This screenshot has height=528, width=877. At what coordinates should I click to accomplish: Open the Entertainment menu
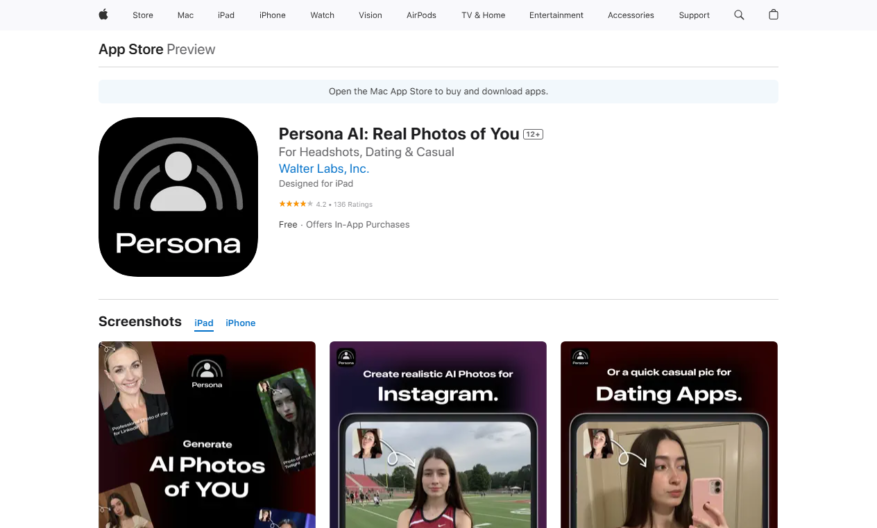coord(556,15)
